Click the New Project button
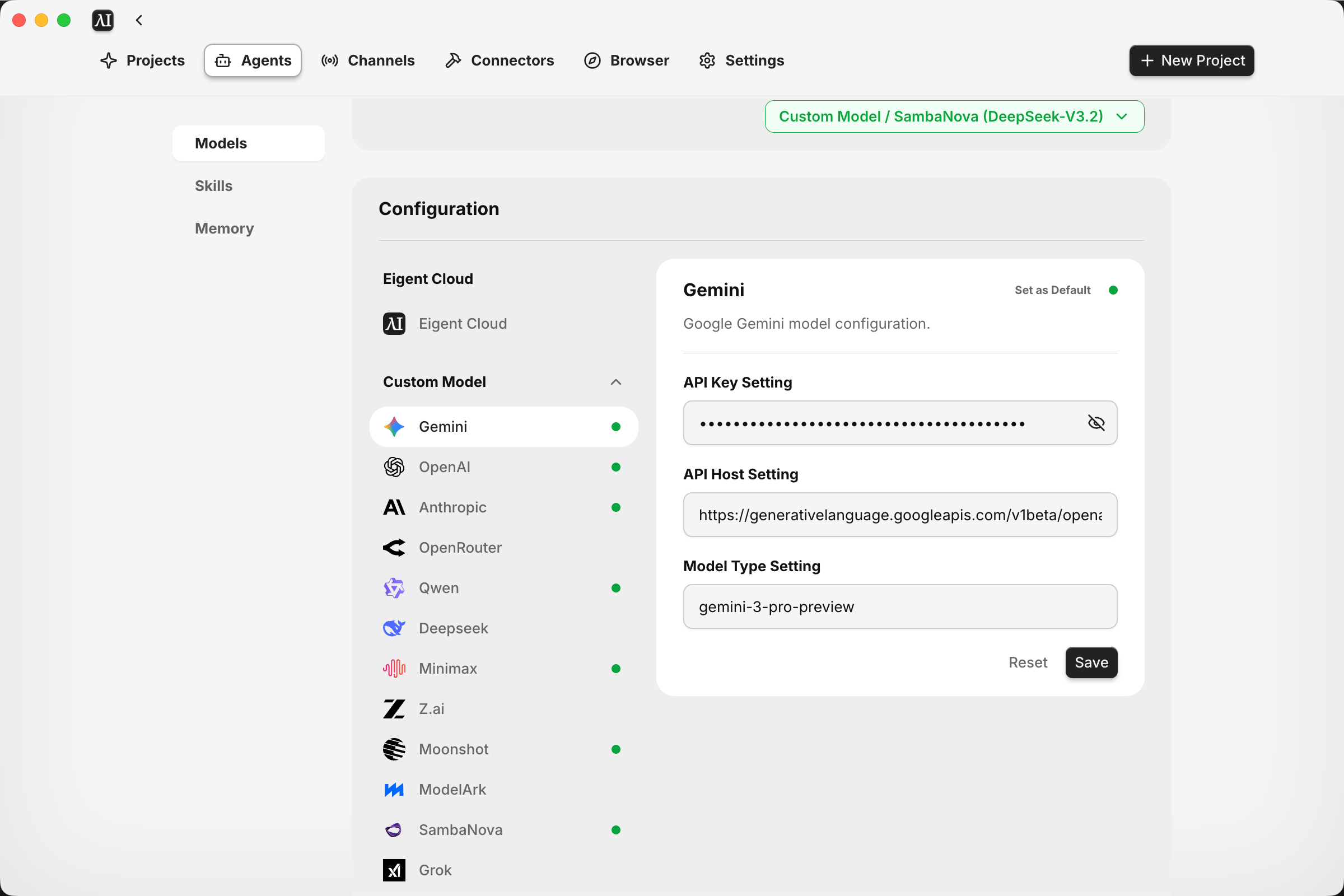 [1192, 60]
